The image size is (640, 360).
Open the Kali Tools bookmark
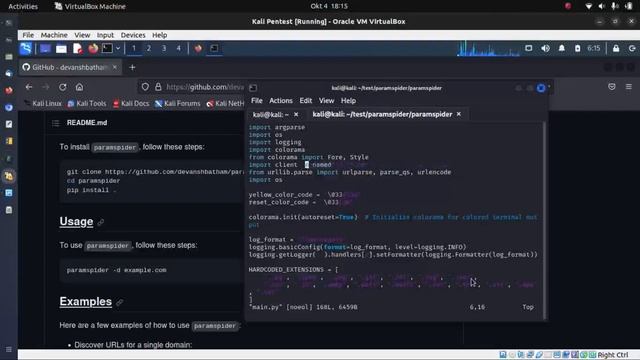tap(87, 104)
